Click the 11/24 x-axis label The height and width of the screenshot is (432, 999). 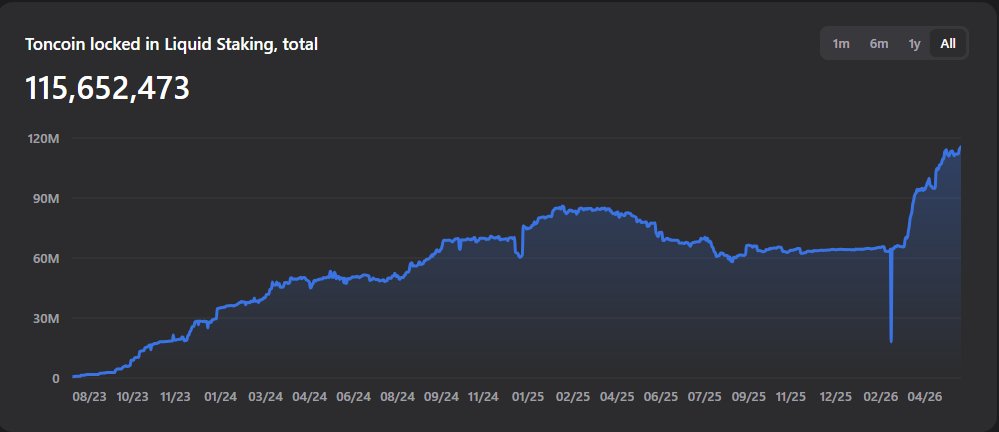(x=484, y=396)
